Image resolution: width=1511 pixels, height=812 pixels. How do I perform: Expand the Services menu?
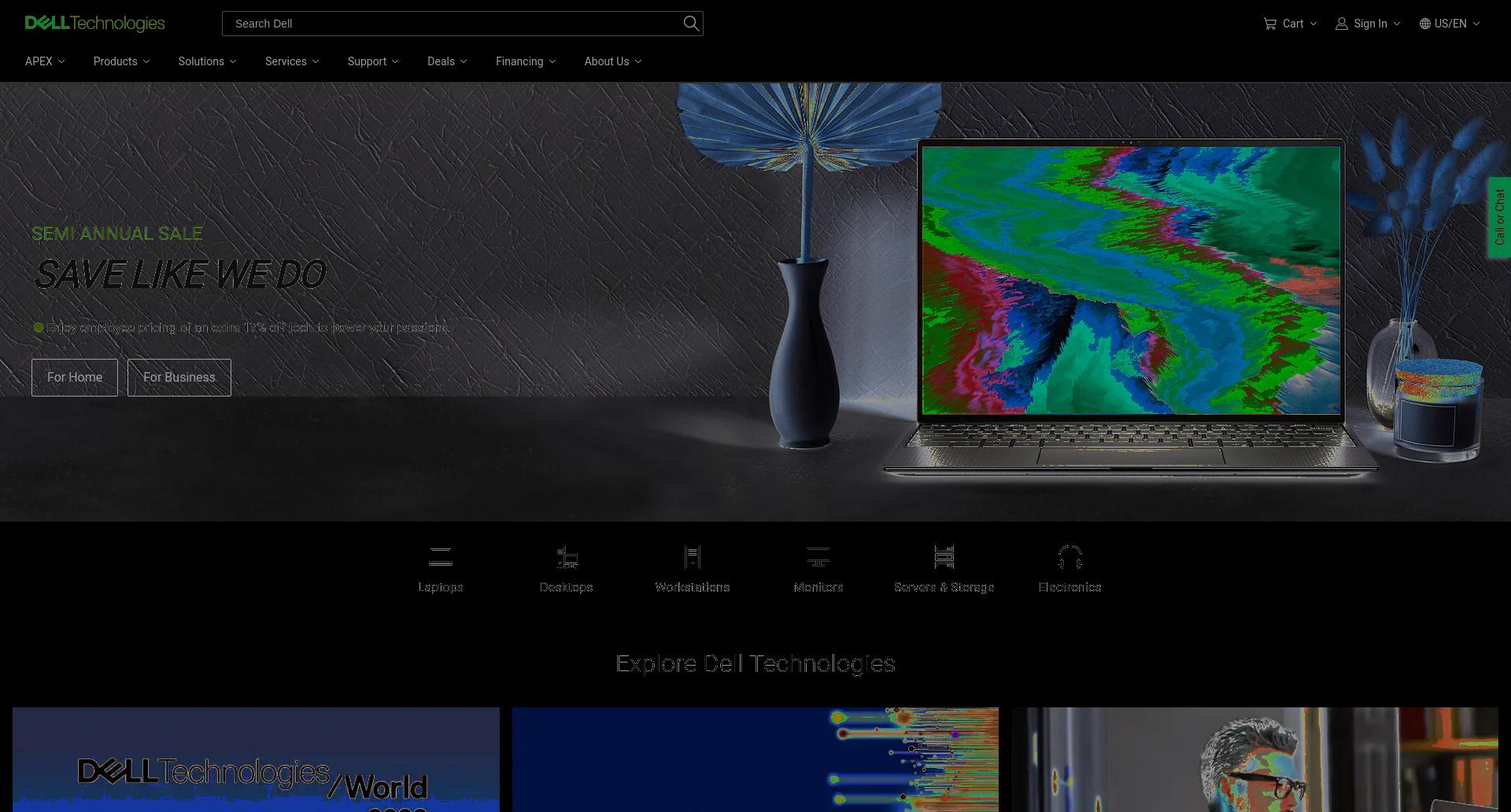(x=292, y=61)
